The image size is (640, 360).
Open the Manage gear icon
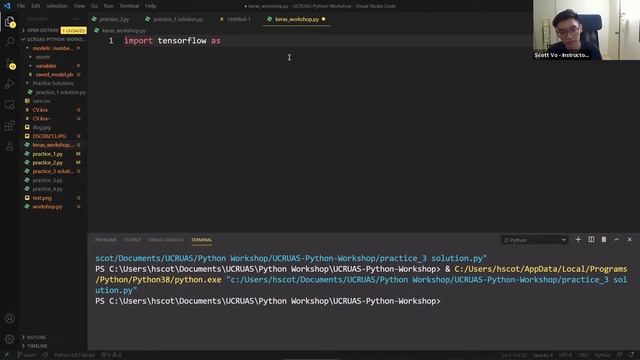click(9, 339)
